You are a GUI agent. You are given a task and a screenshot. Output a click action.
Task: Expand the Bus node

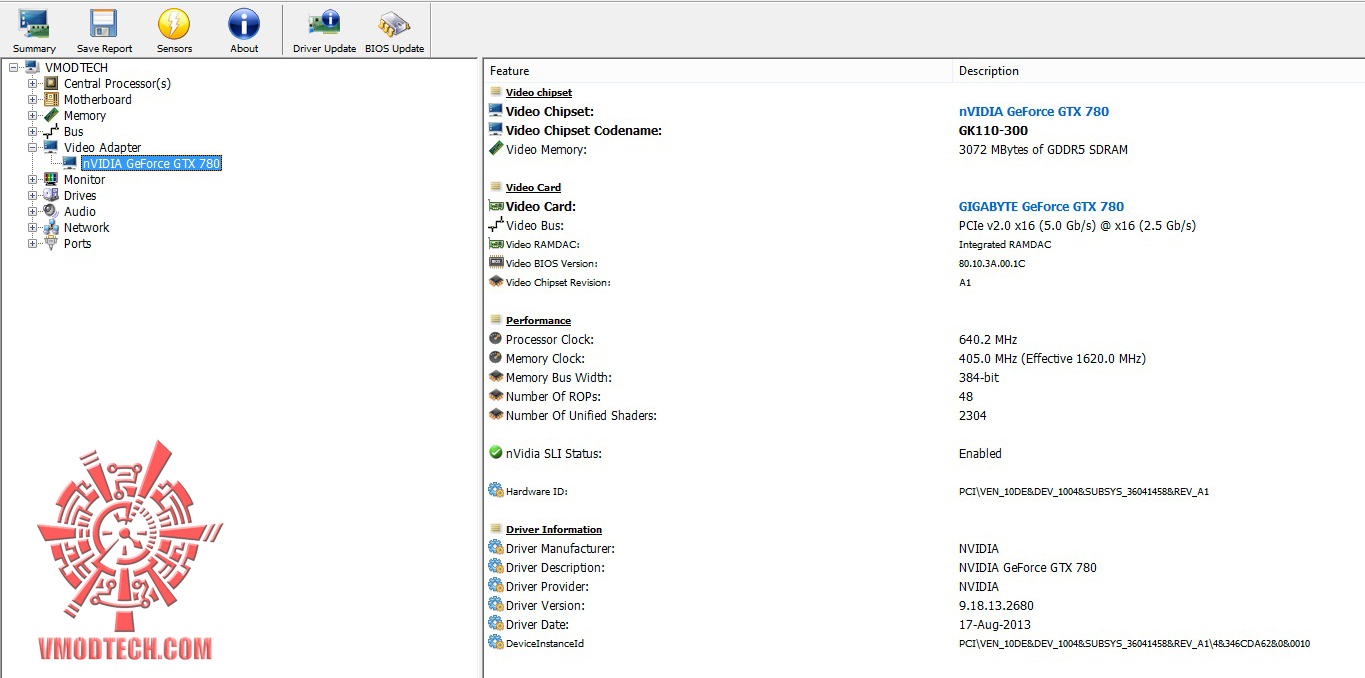click(x=33, y=132)
